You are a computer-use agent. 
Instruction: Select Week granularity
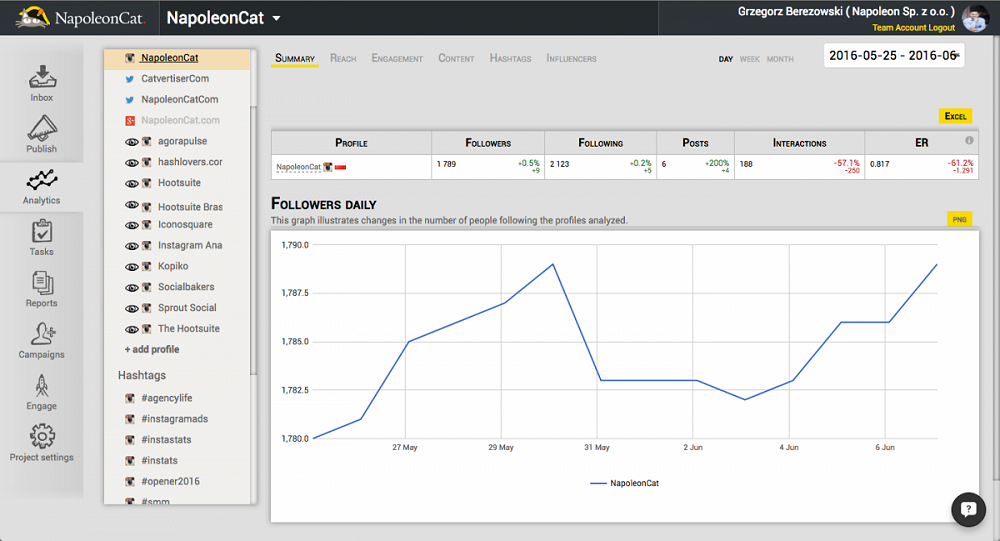click(x=749, y=59)
